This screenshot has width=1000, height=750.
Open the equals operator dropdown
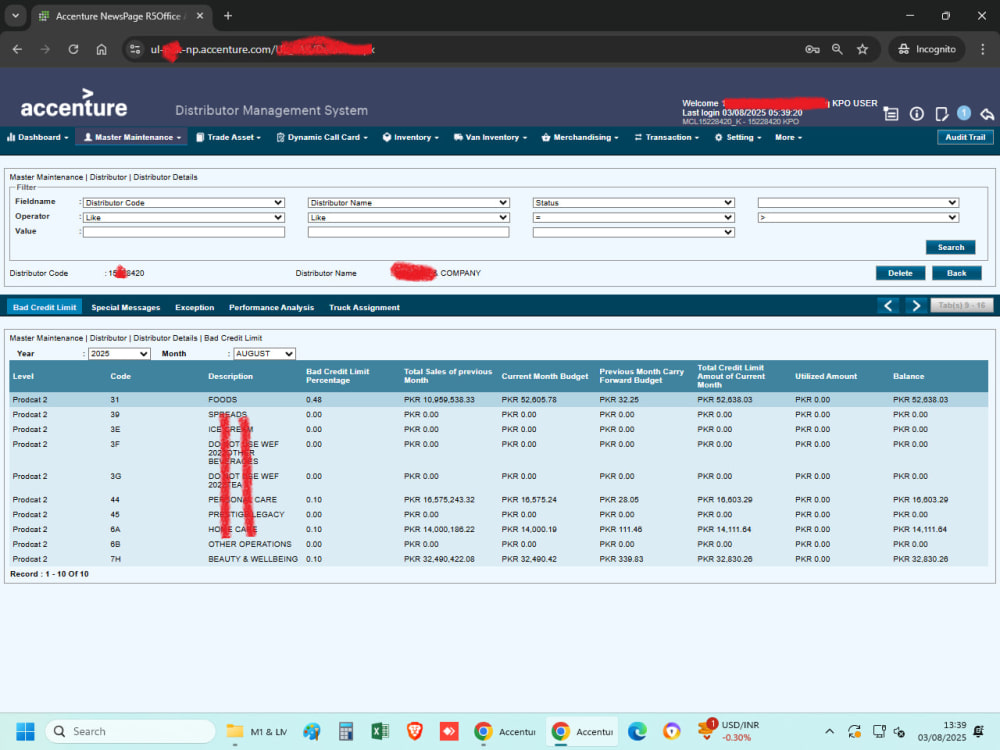[633, 217]
